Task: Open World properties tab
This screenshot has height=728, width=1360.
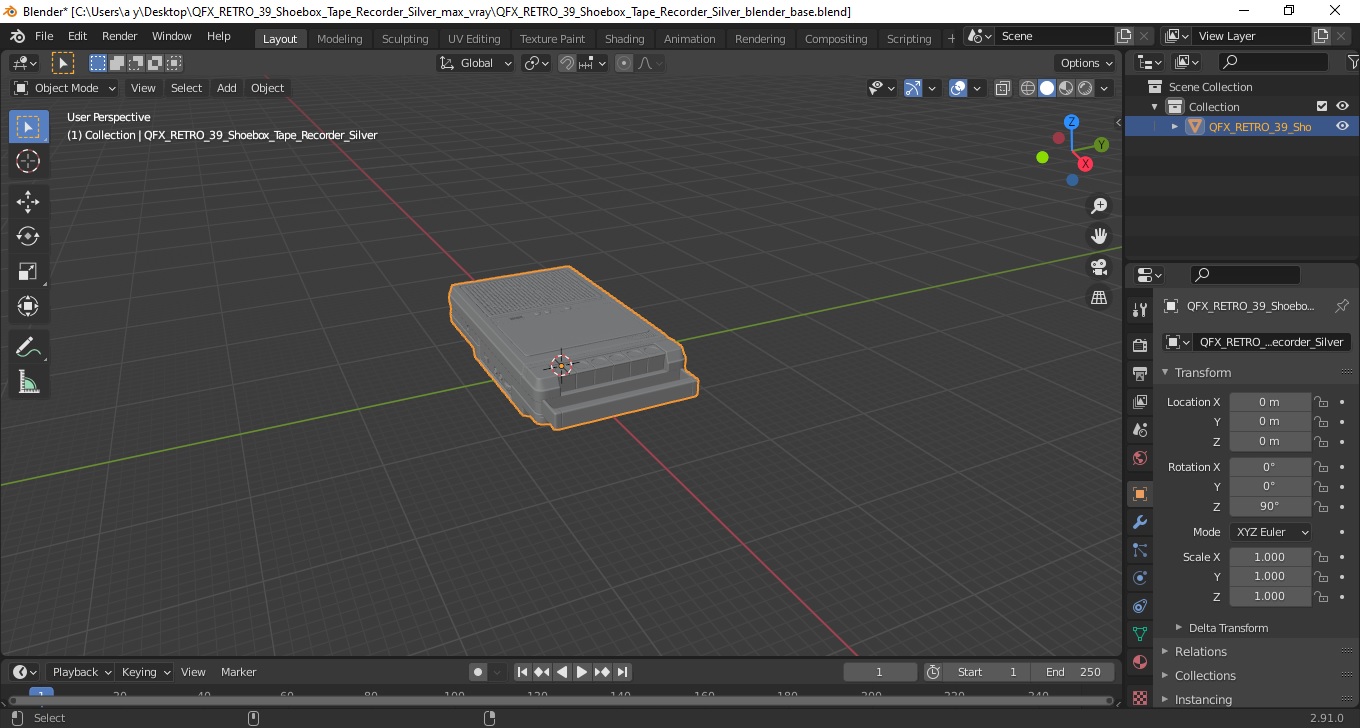Action: point(1139,457)
